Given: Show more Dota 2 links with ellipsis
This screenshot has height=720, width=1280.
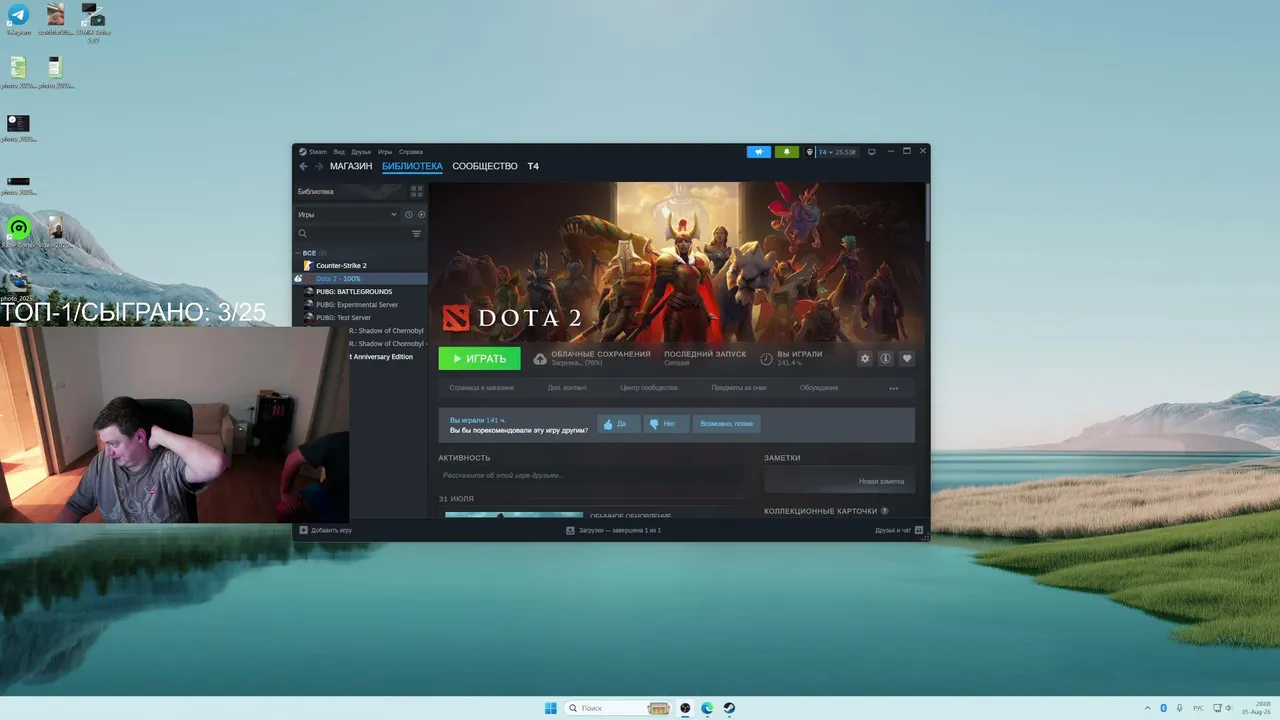Looking at the screenshot, I should 893,388.
